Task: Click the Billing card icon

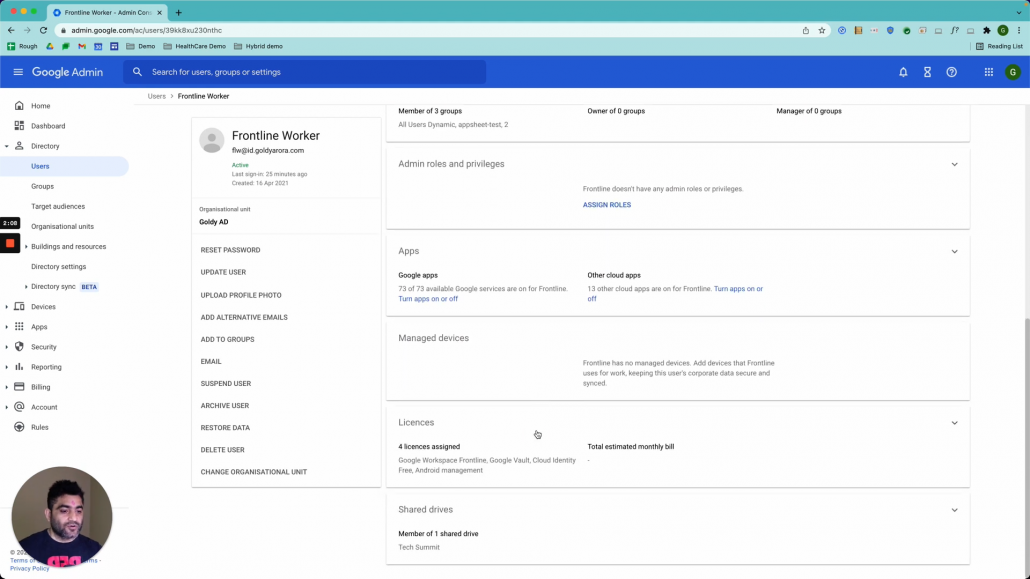Action: [x=19, y=386]
